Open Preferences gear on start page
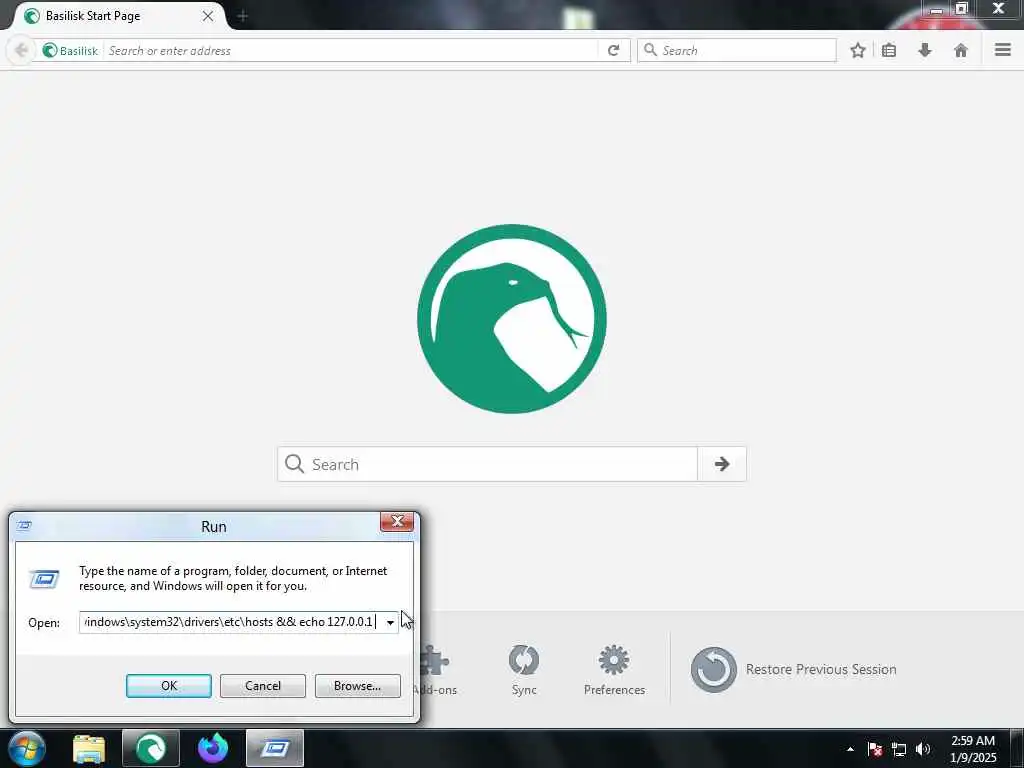 click(615, 670)
